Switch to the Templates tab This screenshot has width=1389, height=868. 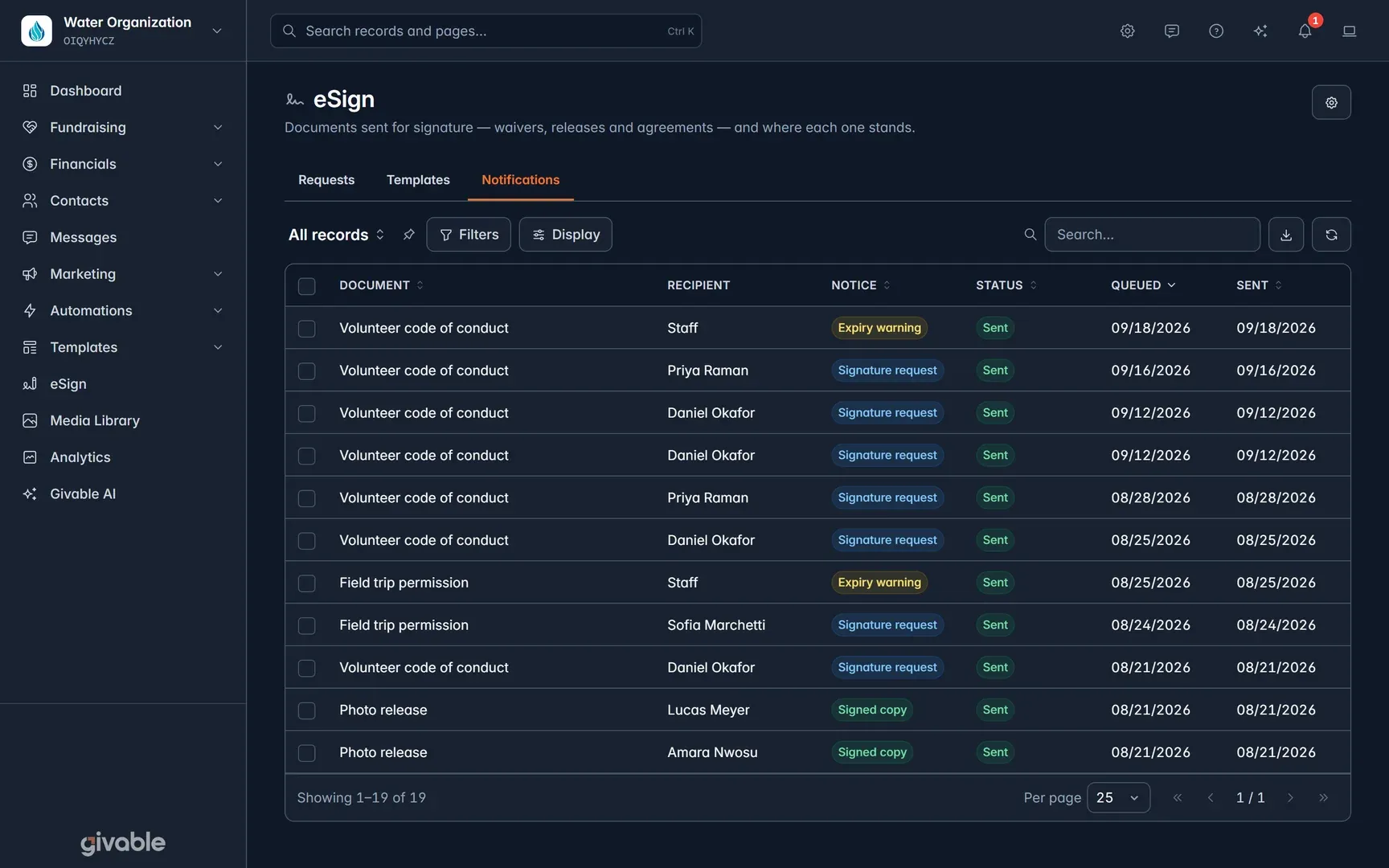pyautogui.click(x=418, y=180)
